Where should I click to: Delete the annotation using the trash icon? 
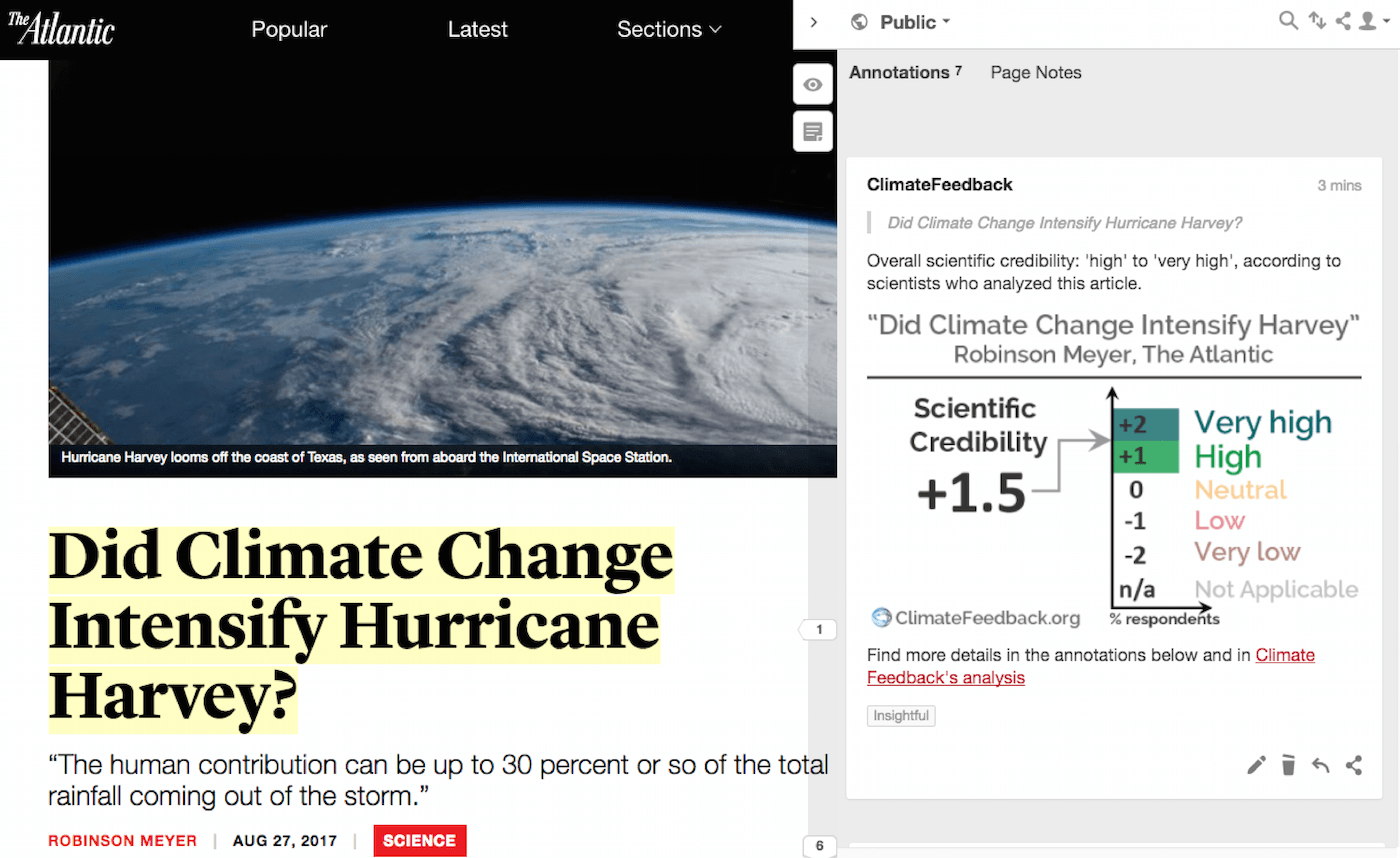tap(1288, 766)
